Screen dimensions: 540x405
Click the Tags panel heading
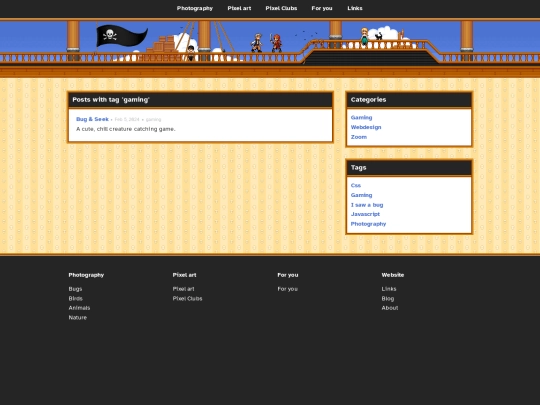tap(358, 168)
